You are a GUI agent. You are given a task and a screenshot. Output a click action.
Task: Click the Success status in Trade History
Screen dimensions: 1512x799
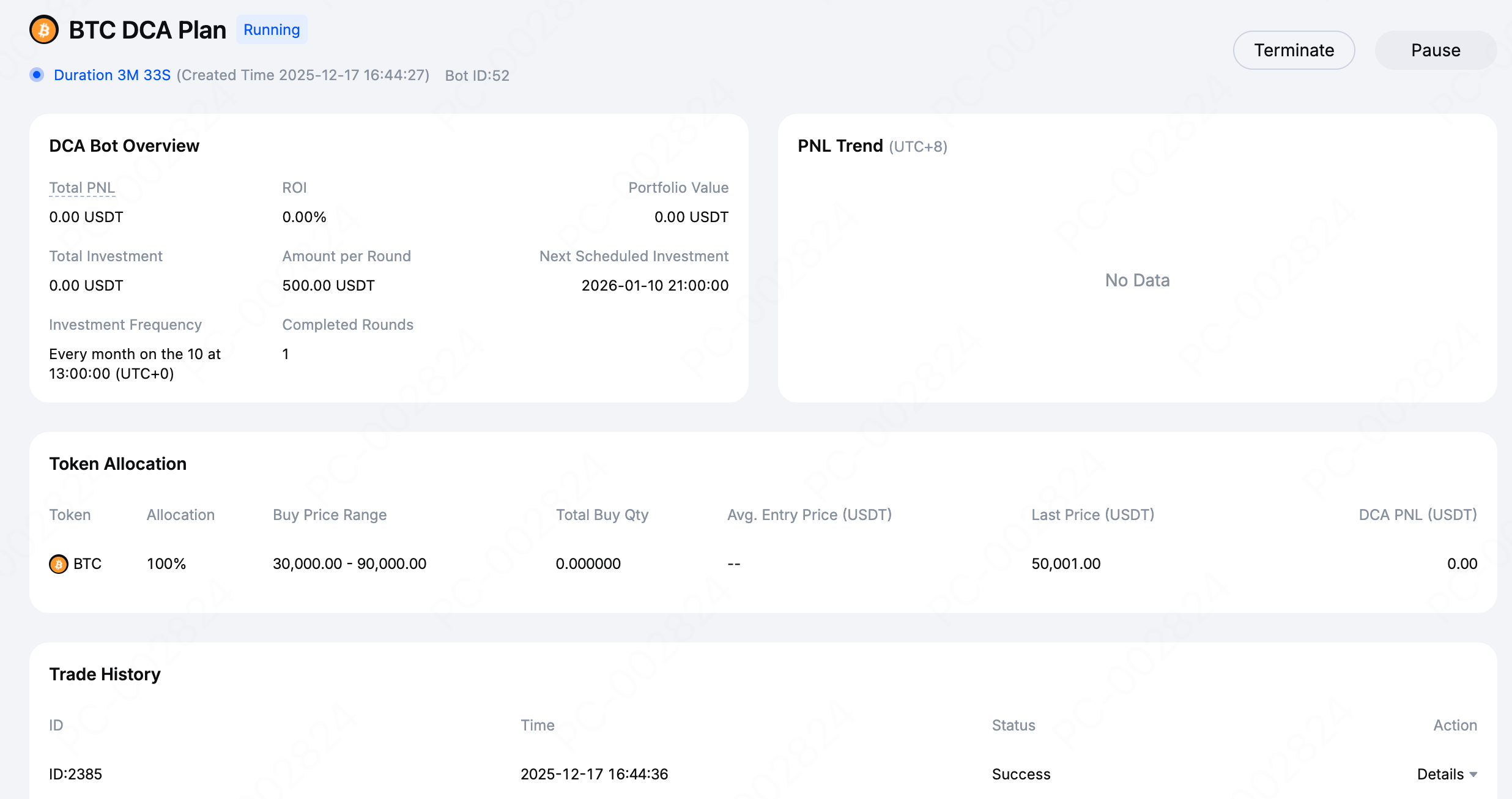(1021, 774)
